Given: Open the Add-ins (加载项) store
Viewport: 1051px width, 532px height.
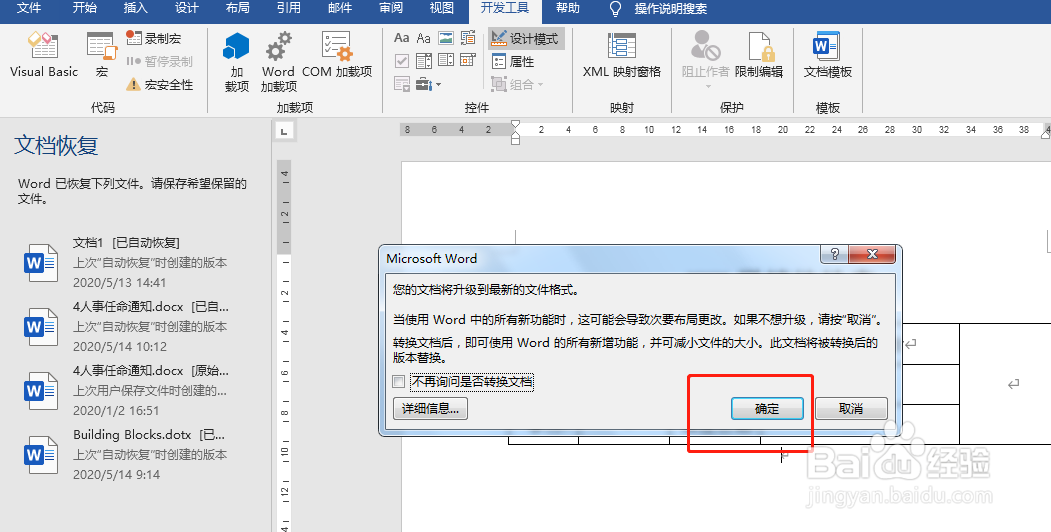Looking at the screenshot, I should [237, 62].
